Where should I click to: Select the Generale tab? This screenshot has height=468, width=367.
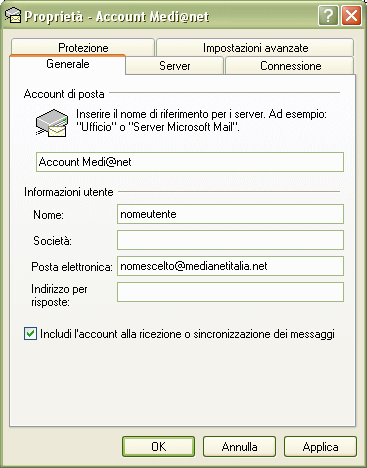68,64
